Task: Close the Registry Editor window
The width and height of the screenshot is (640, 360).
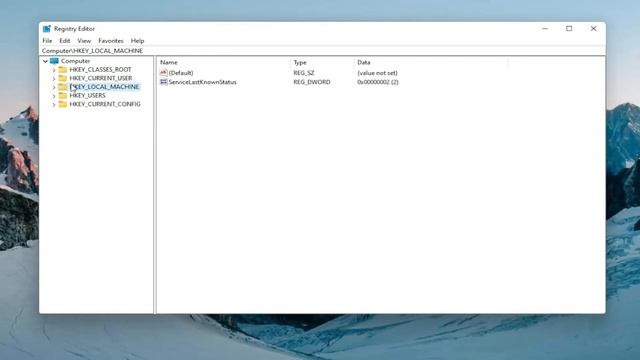Action: pyautogui.click(x=593, y=29)
